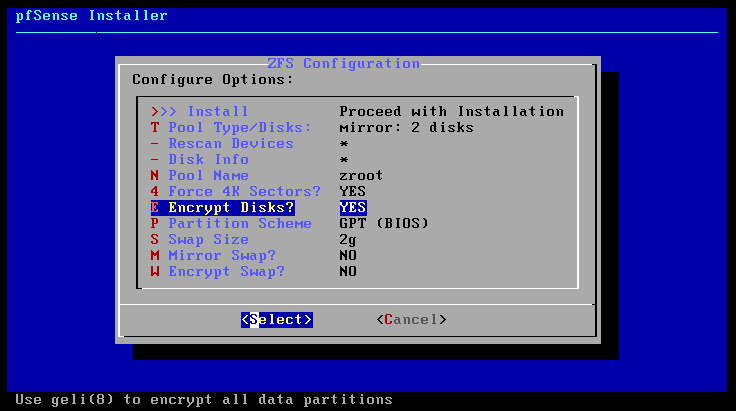This screenshot has height=411, width=736.
Task: Click highlighted YES beside Encrypt Disks
Action: (353, 207)
